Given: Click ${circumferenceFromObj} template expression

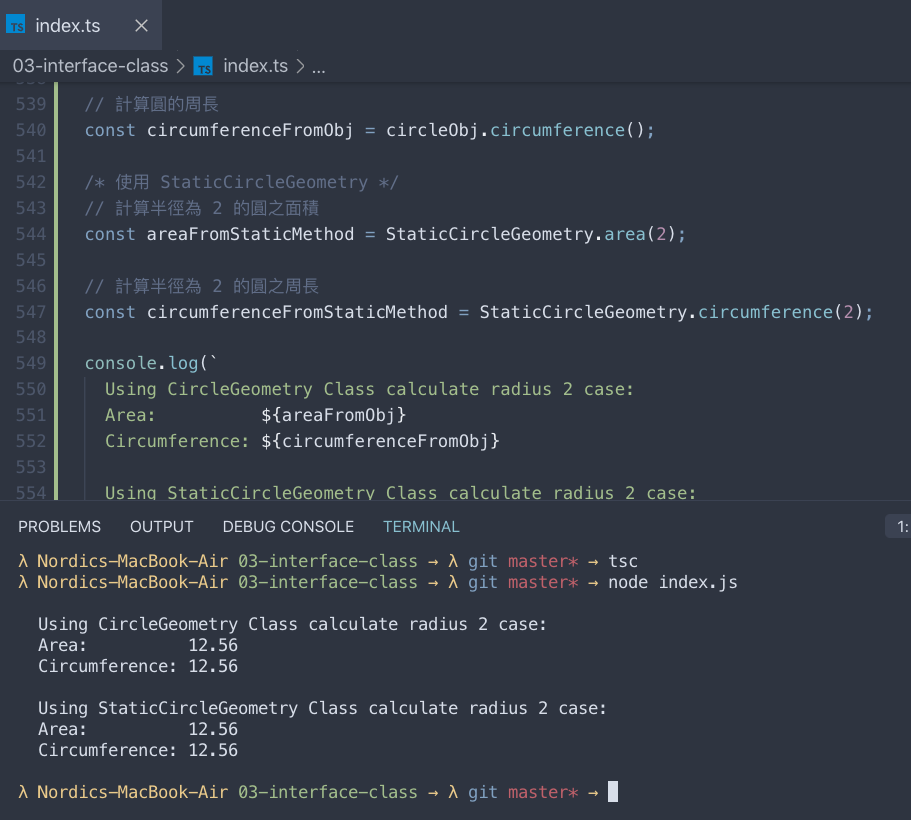Looking at the screenshot, I should (380, 441).
